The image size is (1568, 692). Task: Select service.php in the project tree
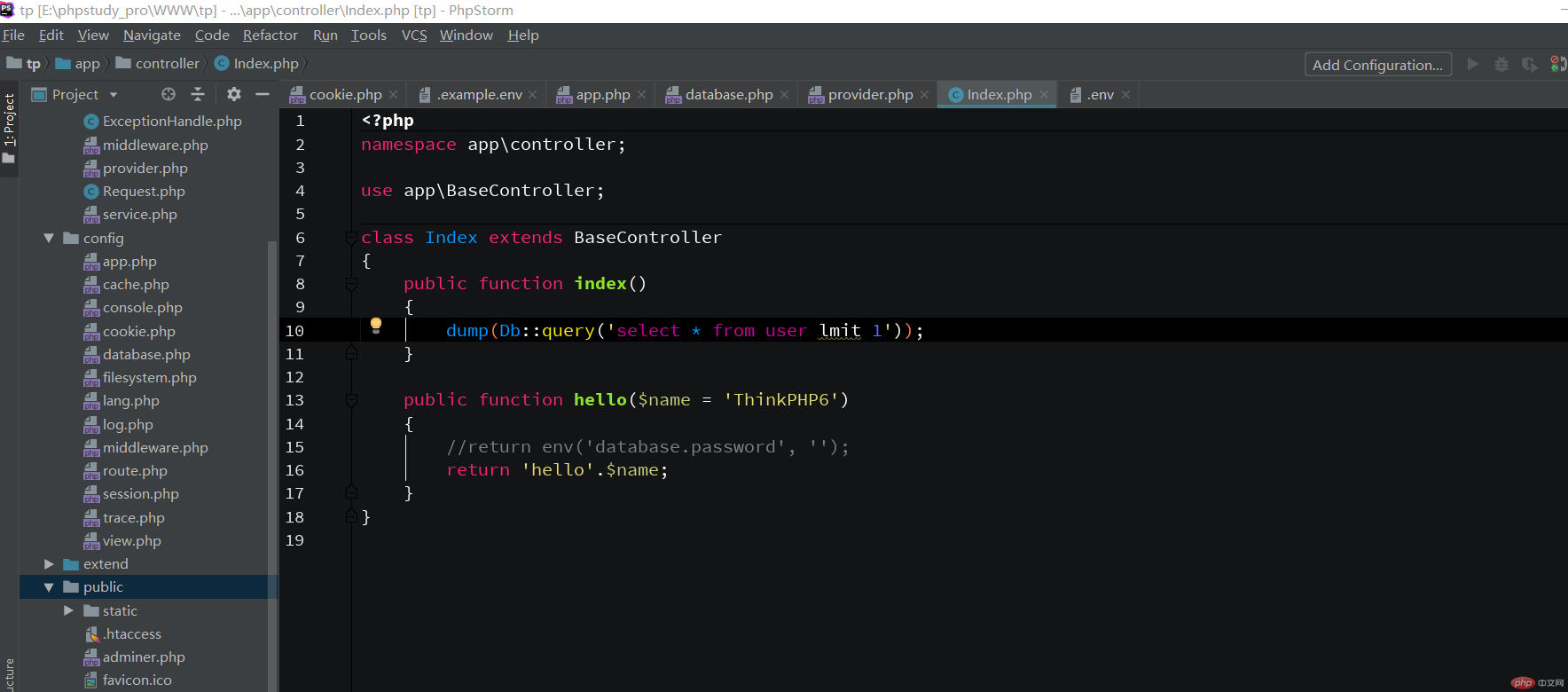tap(139, 215)
